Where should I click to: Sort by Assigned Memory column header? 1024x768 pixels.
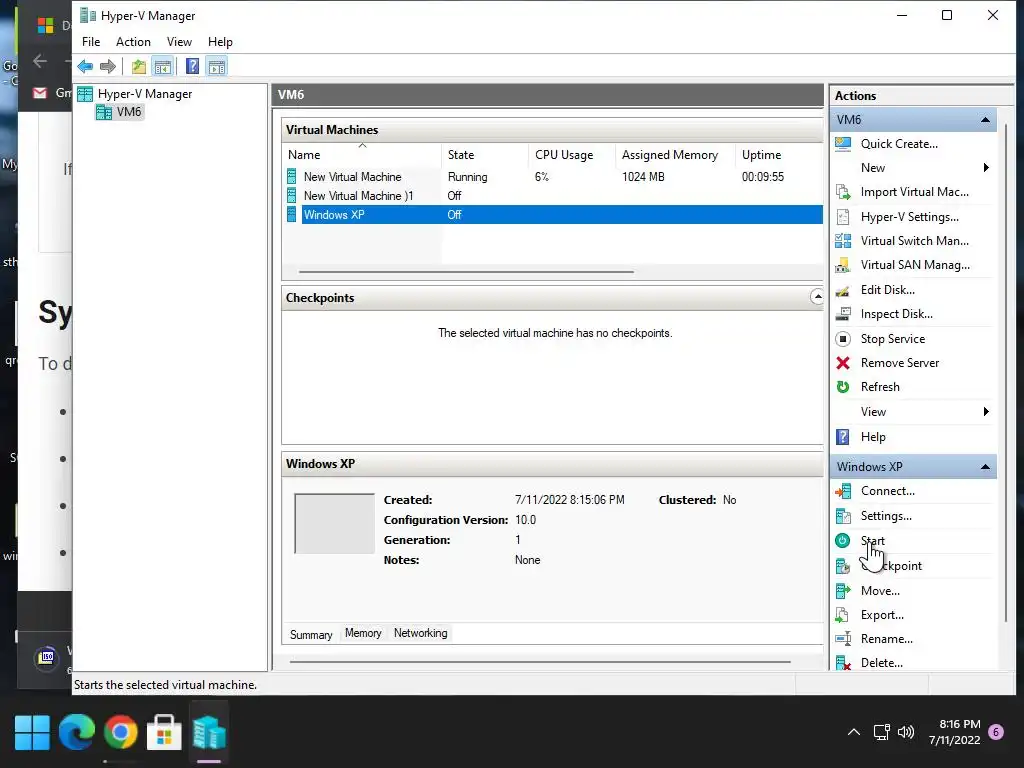click(x=675, y=155)
